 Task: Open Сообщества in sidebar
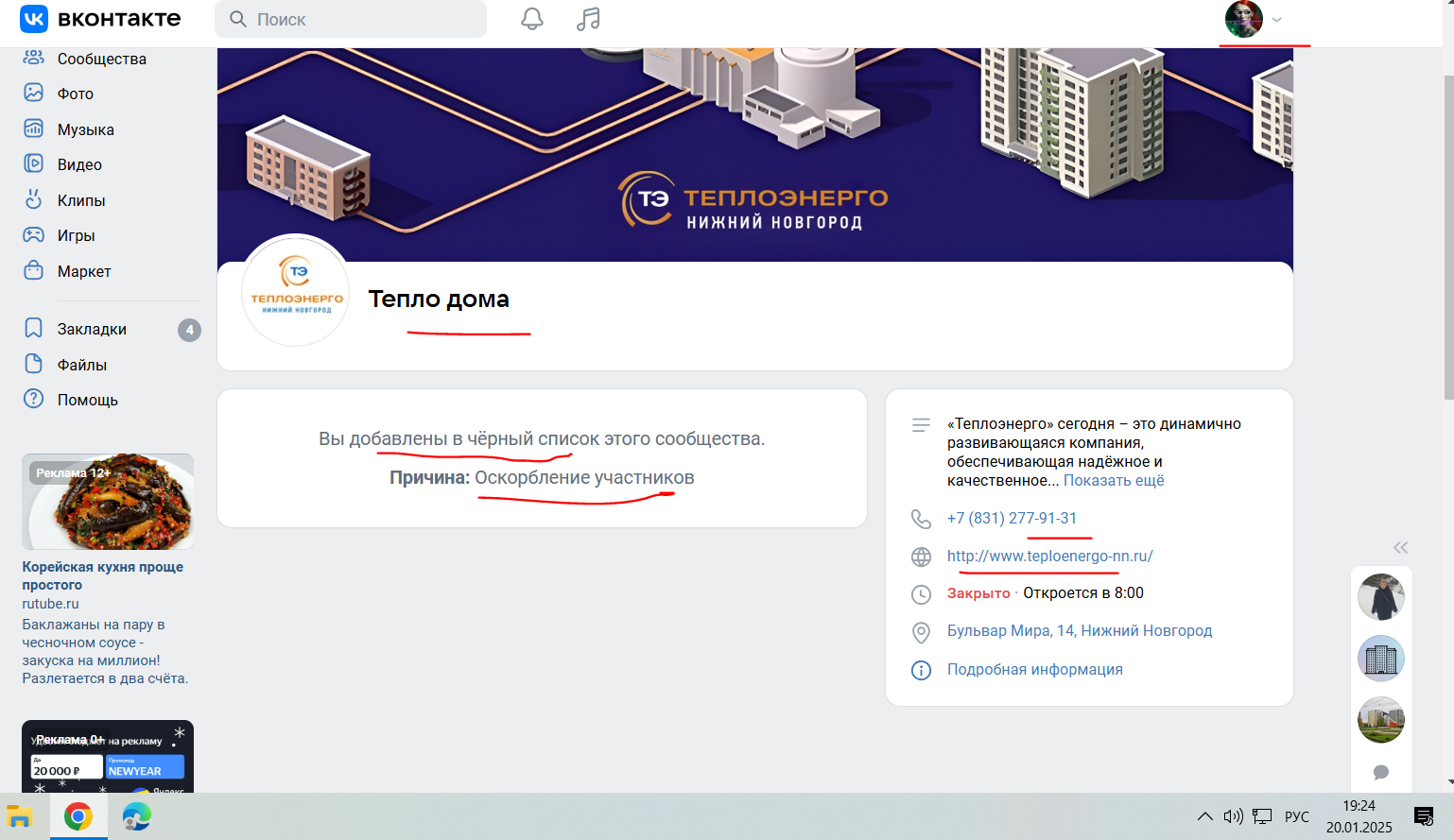[x=102, y=59]
